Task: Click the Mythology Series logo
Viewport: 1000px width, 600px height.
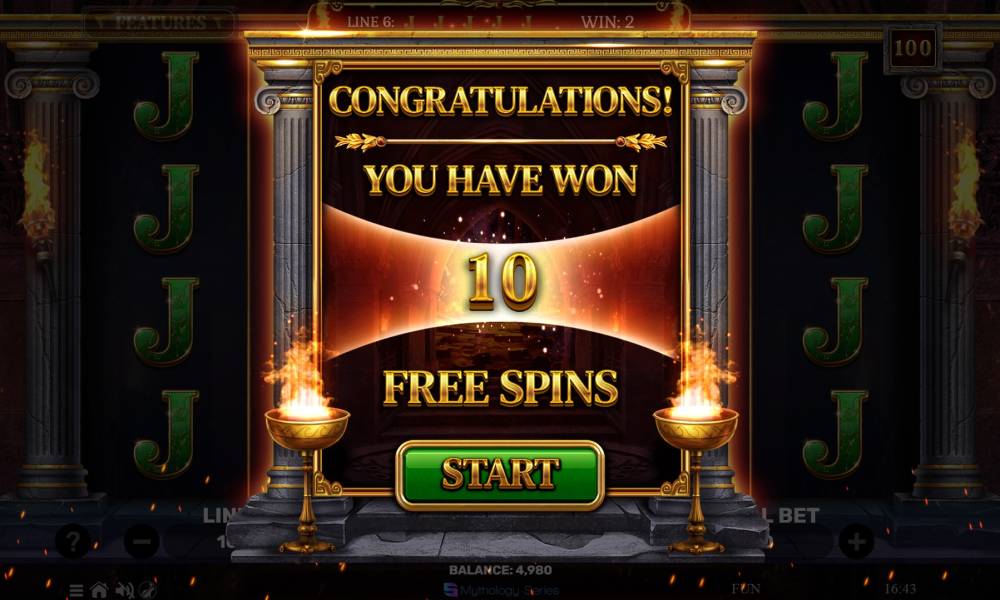Action: coord(501,590)
